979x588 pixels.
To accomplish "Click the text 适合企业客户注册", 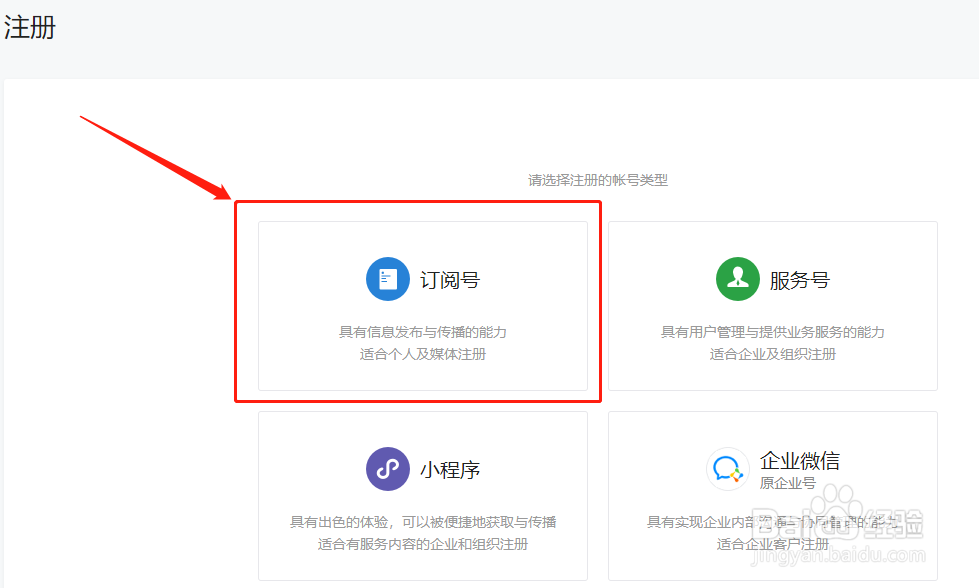I will coord(772,544).
